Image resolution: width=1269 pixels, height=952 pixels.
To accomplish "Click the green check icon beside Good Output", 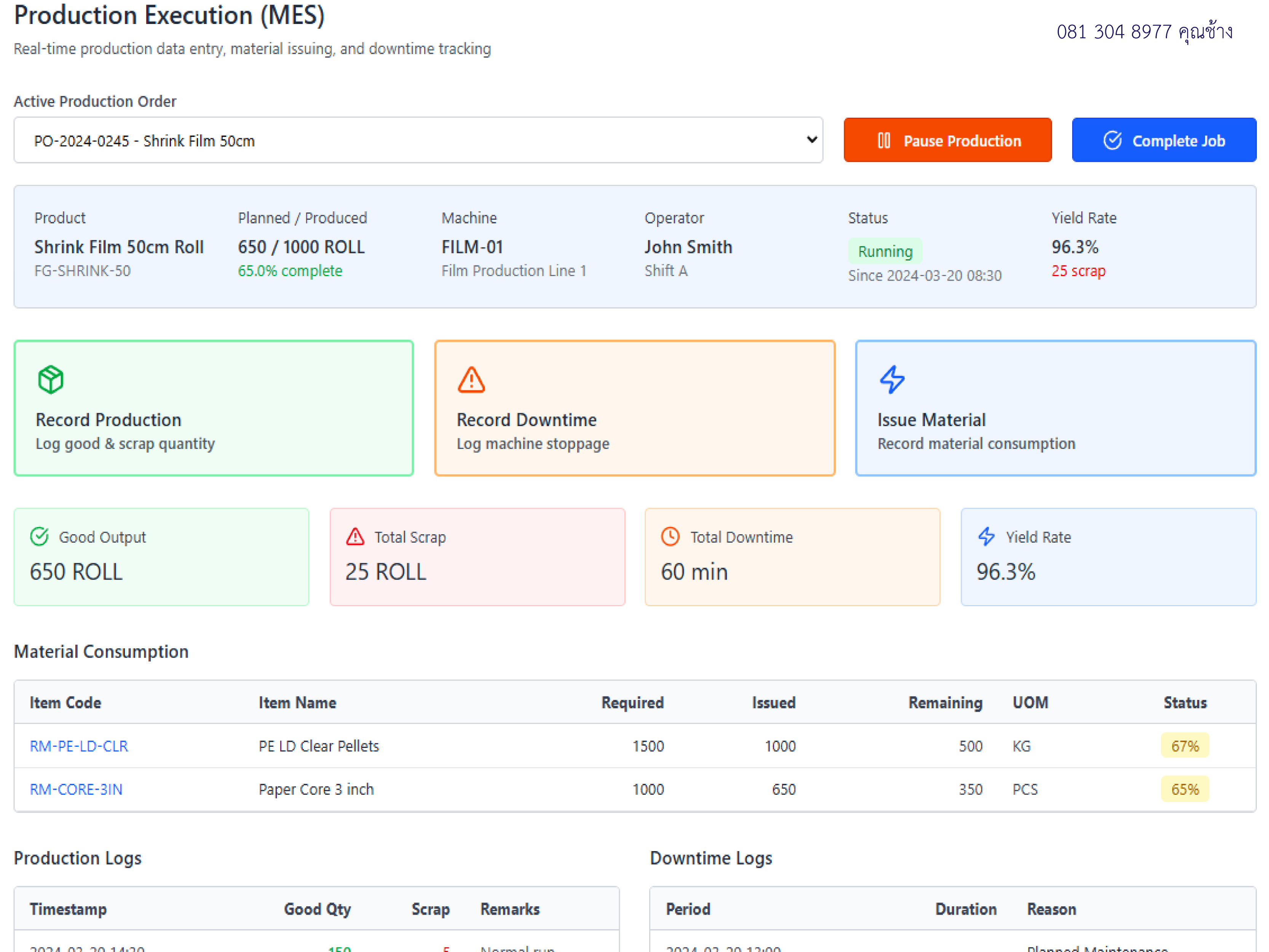I will (x=40, y=537).
